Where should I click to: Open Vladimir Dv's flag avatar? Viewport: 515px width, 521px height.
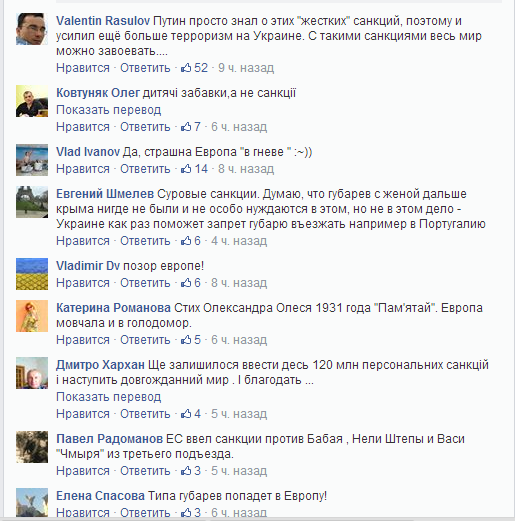coord(32,274)
